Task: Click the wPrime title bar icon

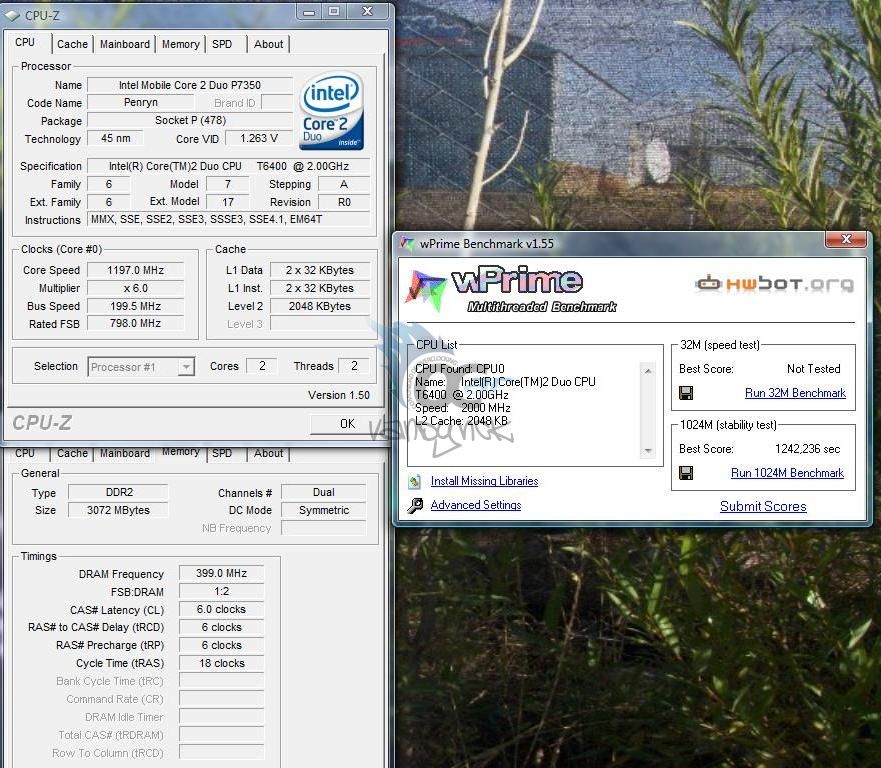Action: (x=407, y=243)
